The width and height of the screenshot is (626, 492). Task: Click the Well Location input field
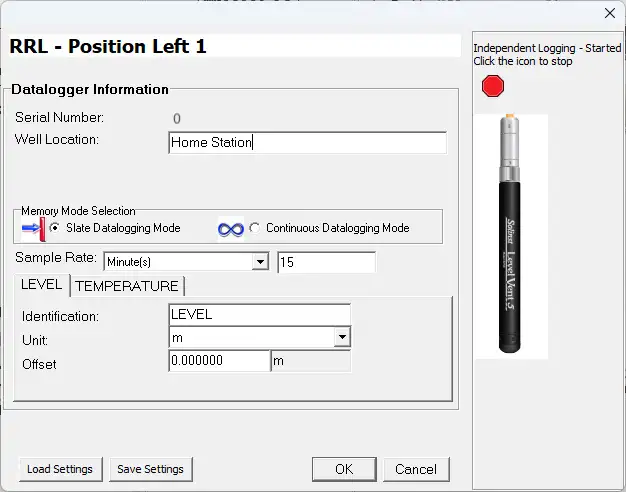307,143
